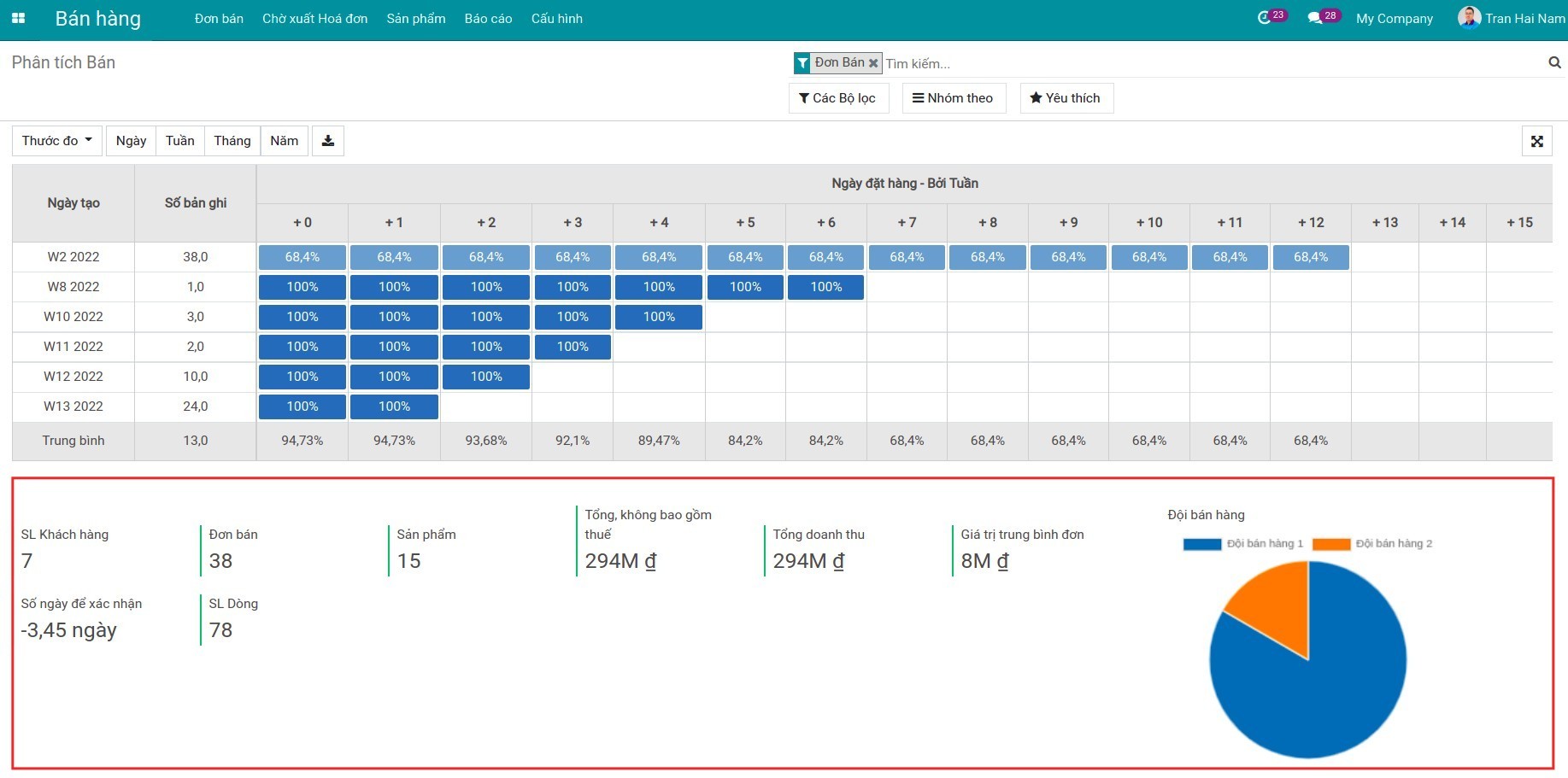The image size is (1568, 778).
Task: Open Các Bộ lọc filters dropdown
Action: pos(838,98)
